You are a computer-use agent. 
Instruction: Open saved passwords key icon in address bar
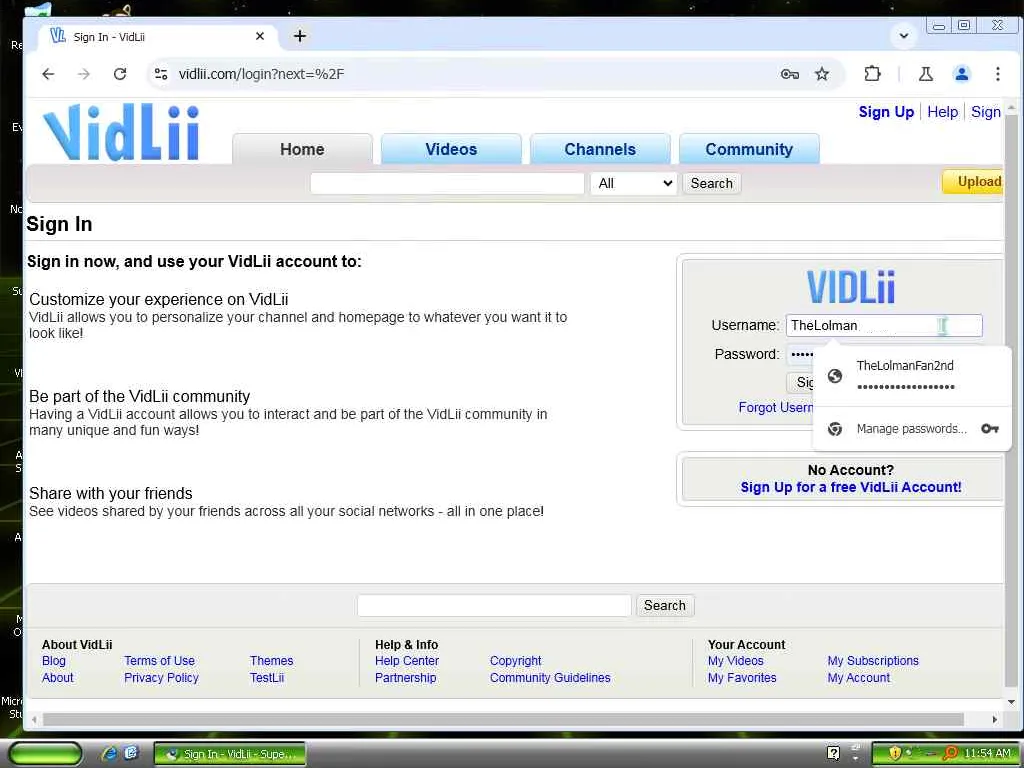[790, 74]
